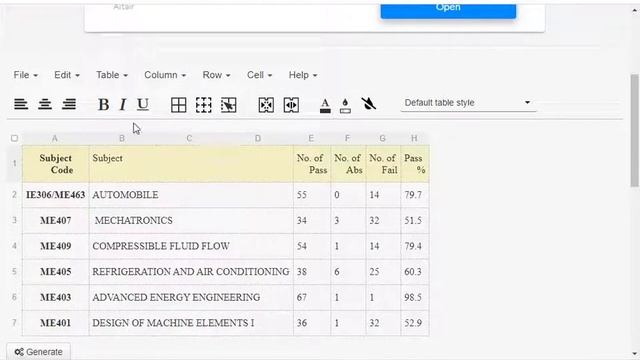Select row 4 number header
Image resolution: width=640 pixels, height=360 pixels.
click(14, 246)
